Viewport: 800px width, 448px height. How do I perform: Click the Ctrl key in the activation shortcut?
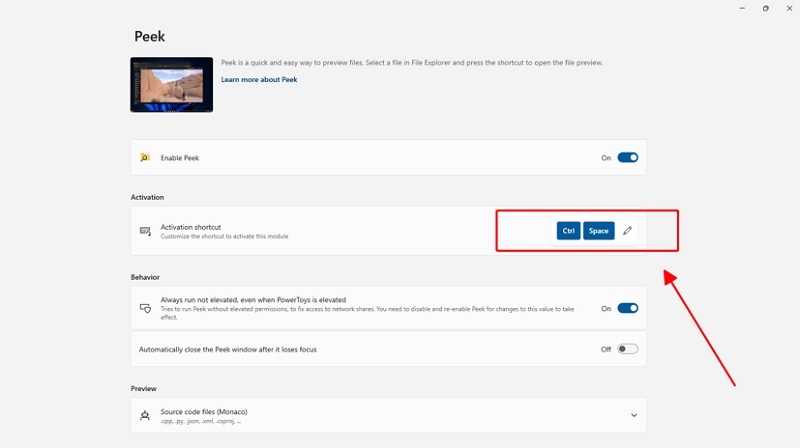[569, 231]
